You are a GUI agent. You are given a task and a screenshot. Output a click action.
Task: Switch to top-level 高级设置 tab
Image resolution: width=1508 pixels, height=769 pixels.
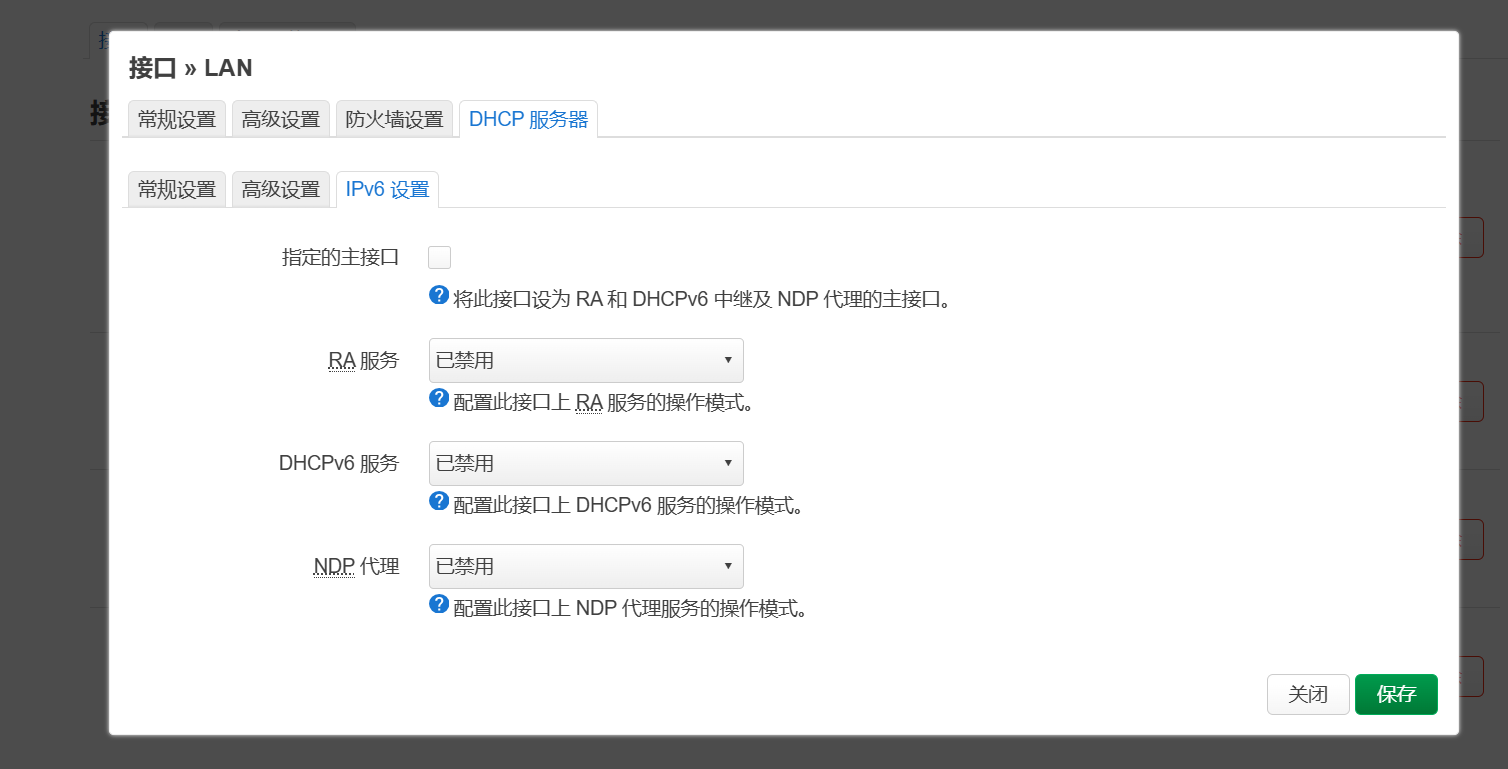pyautogui.click(x=281, y=119)
